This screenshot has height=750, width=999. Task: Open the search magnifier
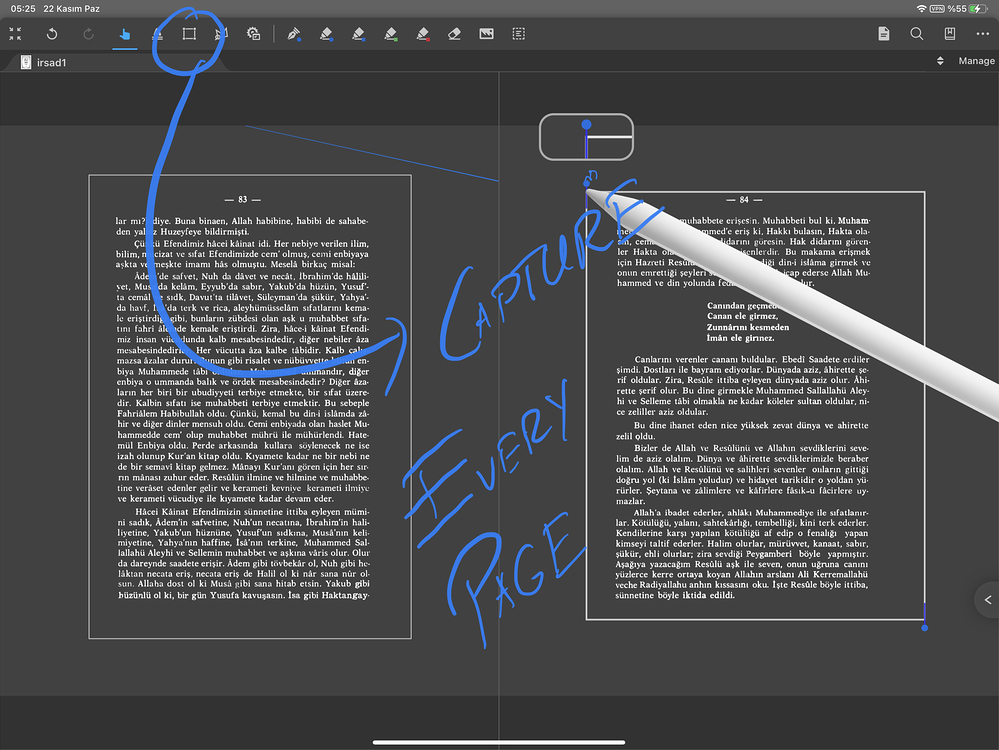click(x=916, y=34)
